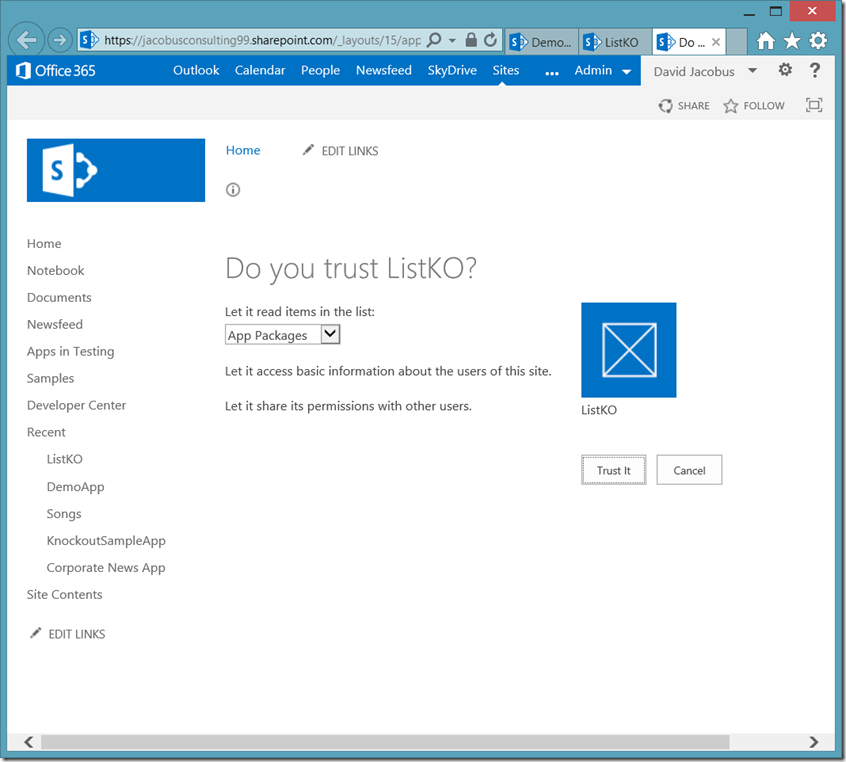846x762 pixels.
Task: Click the Office 365 logo
Action: 56,71
